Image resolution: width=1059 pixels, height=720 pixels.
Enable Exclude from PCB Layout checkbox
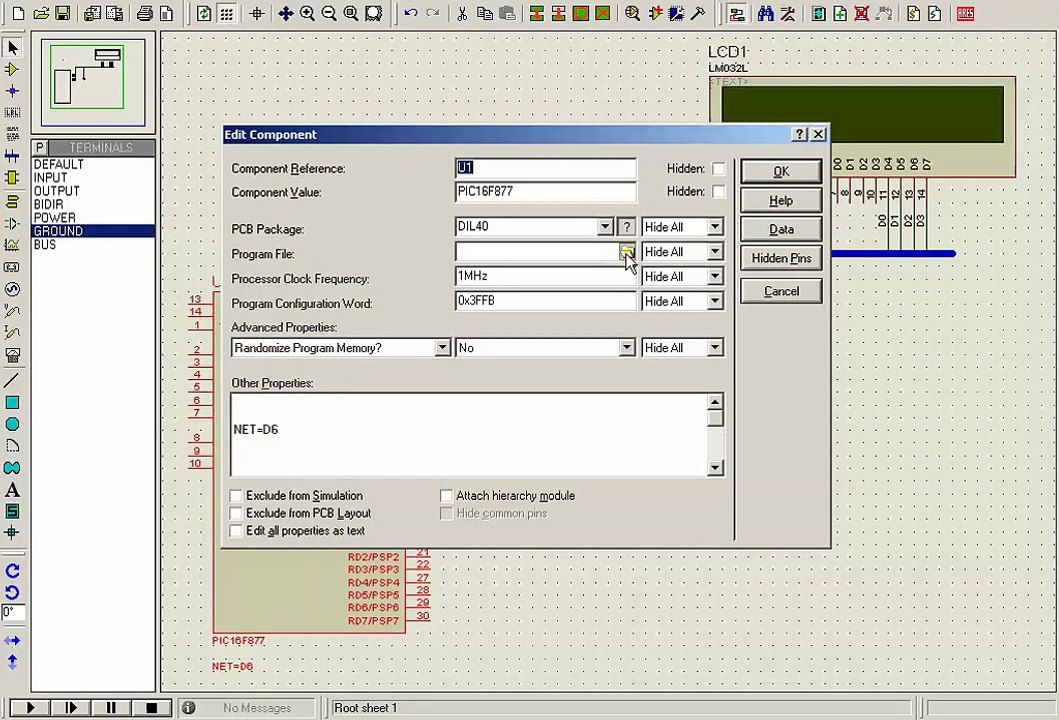pos(236,513)
